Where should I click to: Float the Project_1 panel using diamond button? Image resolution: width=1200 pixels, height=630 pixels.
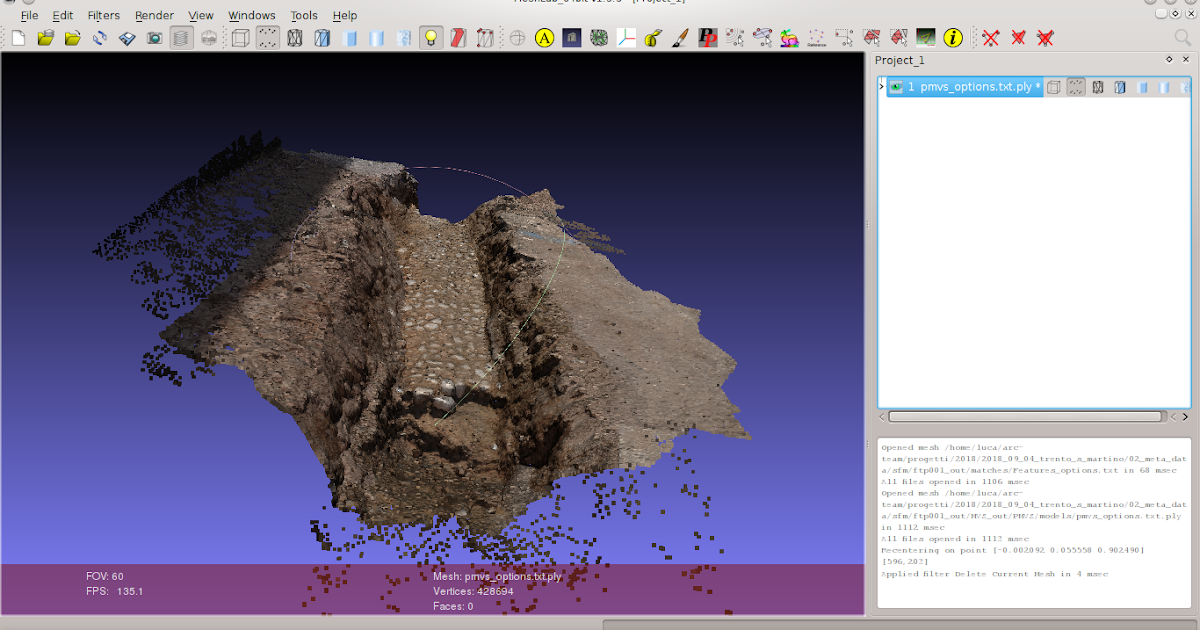[x=1169, y=60]
